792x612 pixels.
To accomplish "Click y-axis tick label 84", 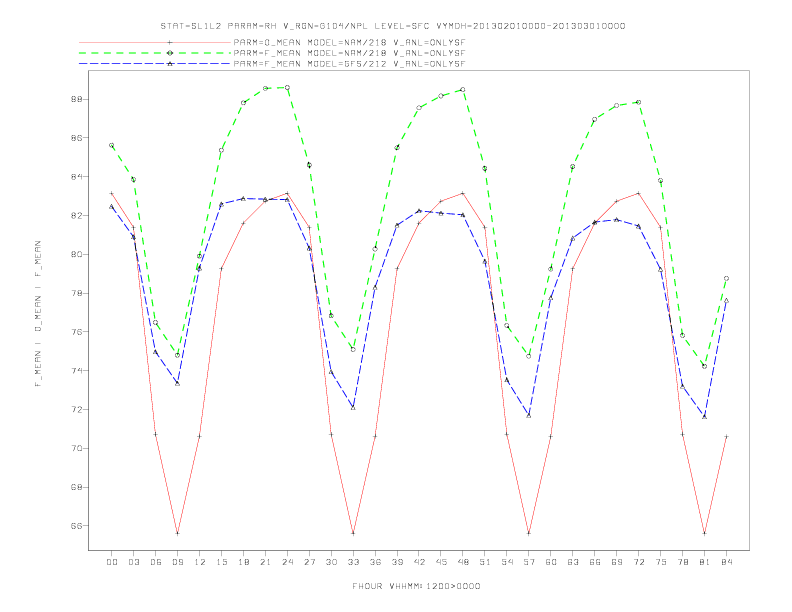I will click(77, 177).
